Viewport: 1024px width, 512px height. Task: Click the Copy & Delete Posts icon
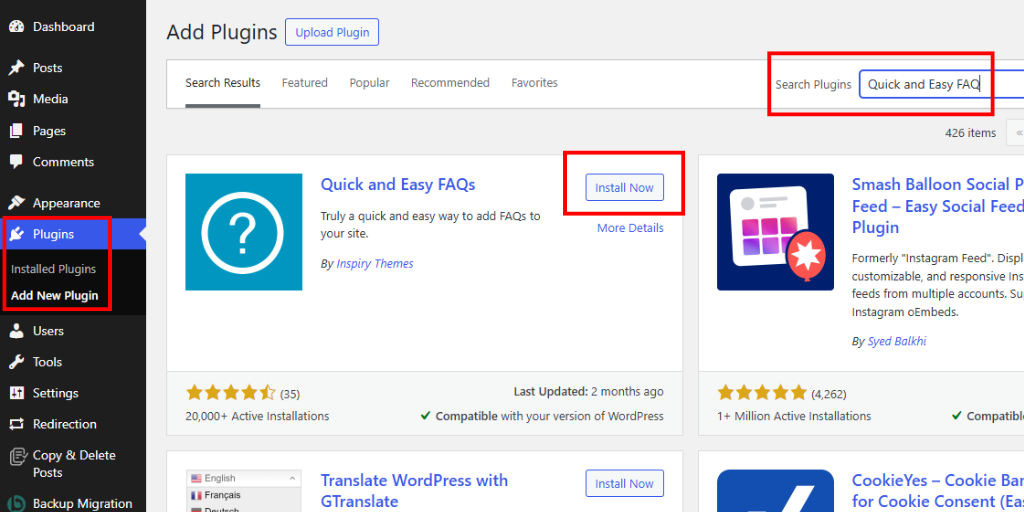(x=16, y=456)
